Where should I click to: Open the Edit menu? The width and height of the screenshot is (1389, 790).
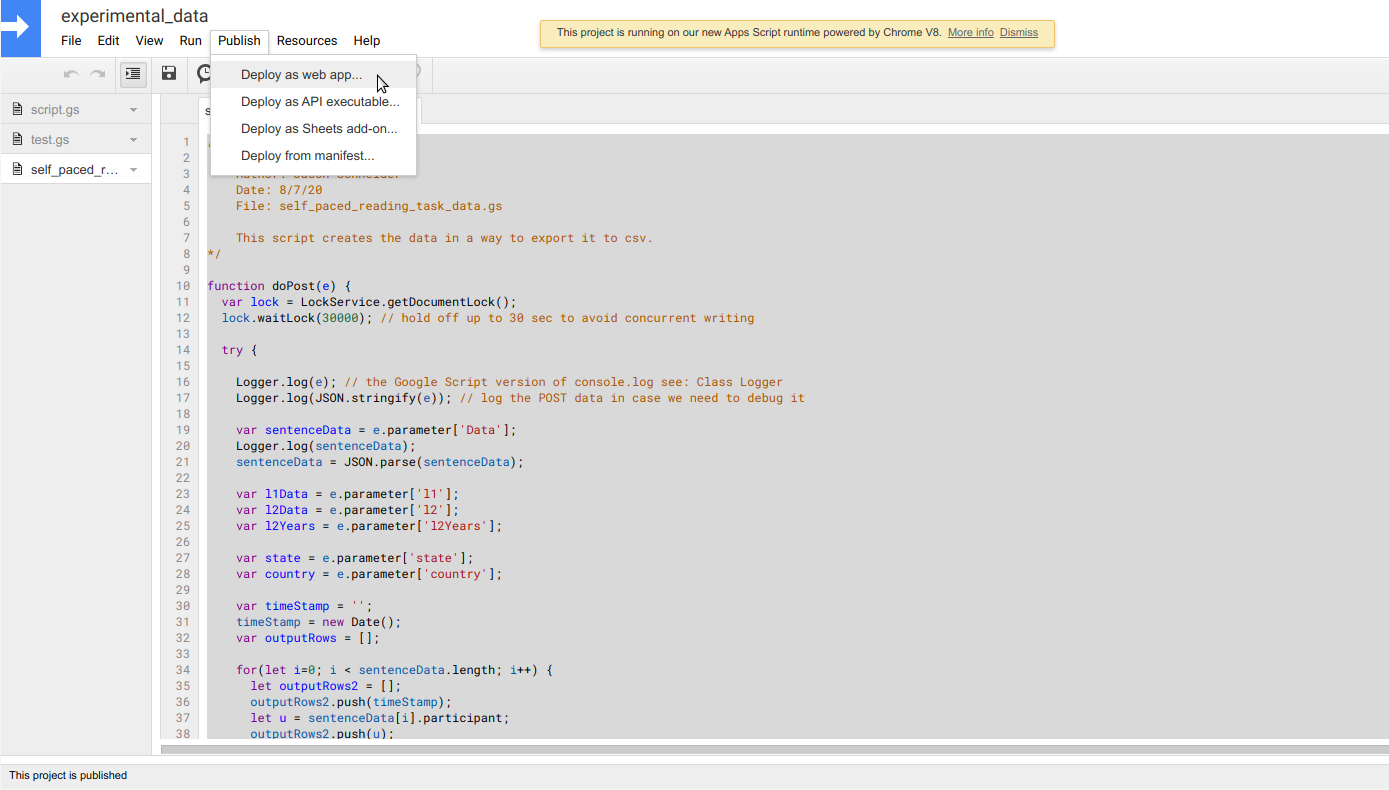(108, 41)
